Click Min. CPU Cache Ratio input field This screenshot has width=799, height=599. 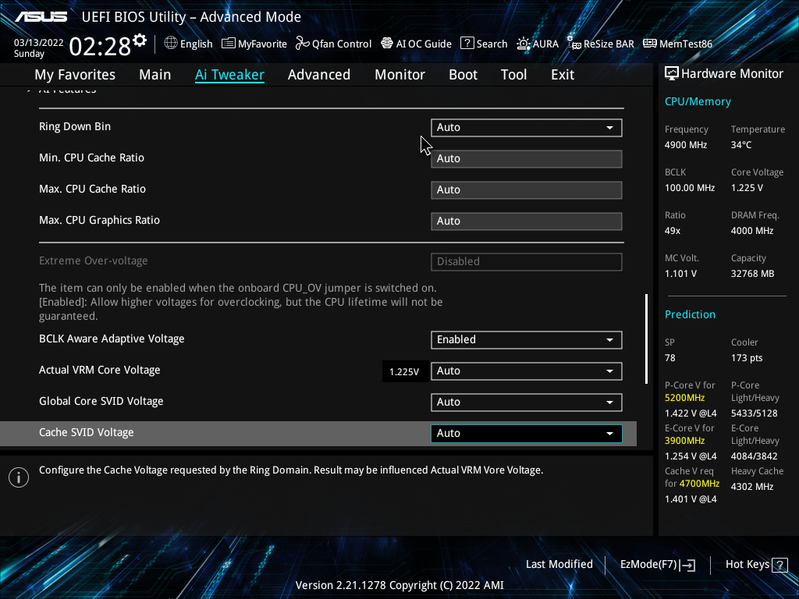(x=526, y=158)
